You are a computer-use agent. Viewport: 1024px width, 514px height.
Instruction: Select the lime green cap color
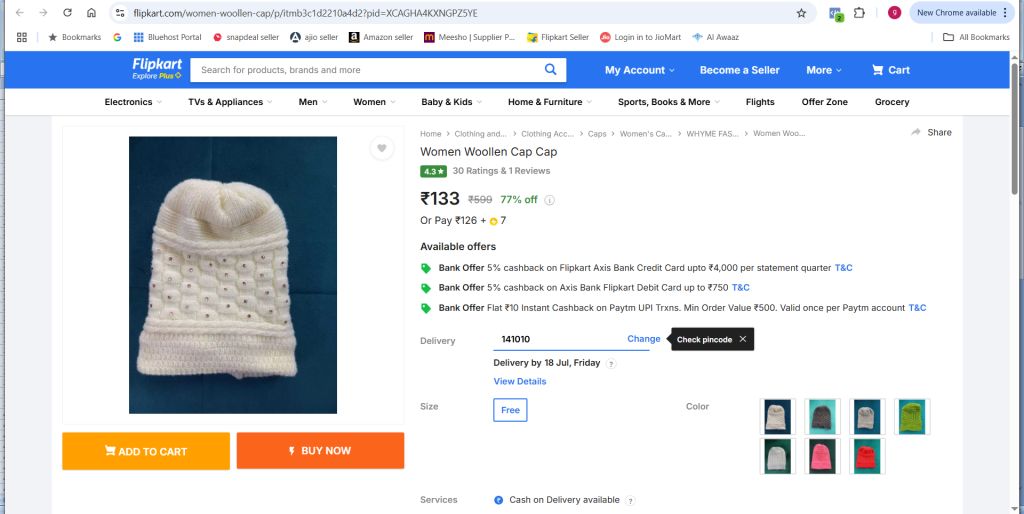pos(912,417)
